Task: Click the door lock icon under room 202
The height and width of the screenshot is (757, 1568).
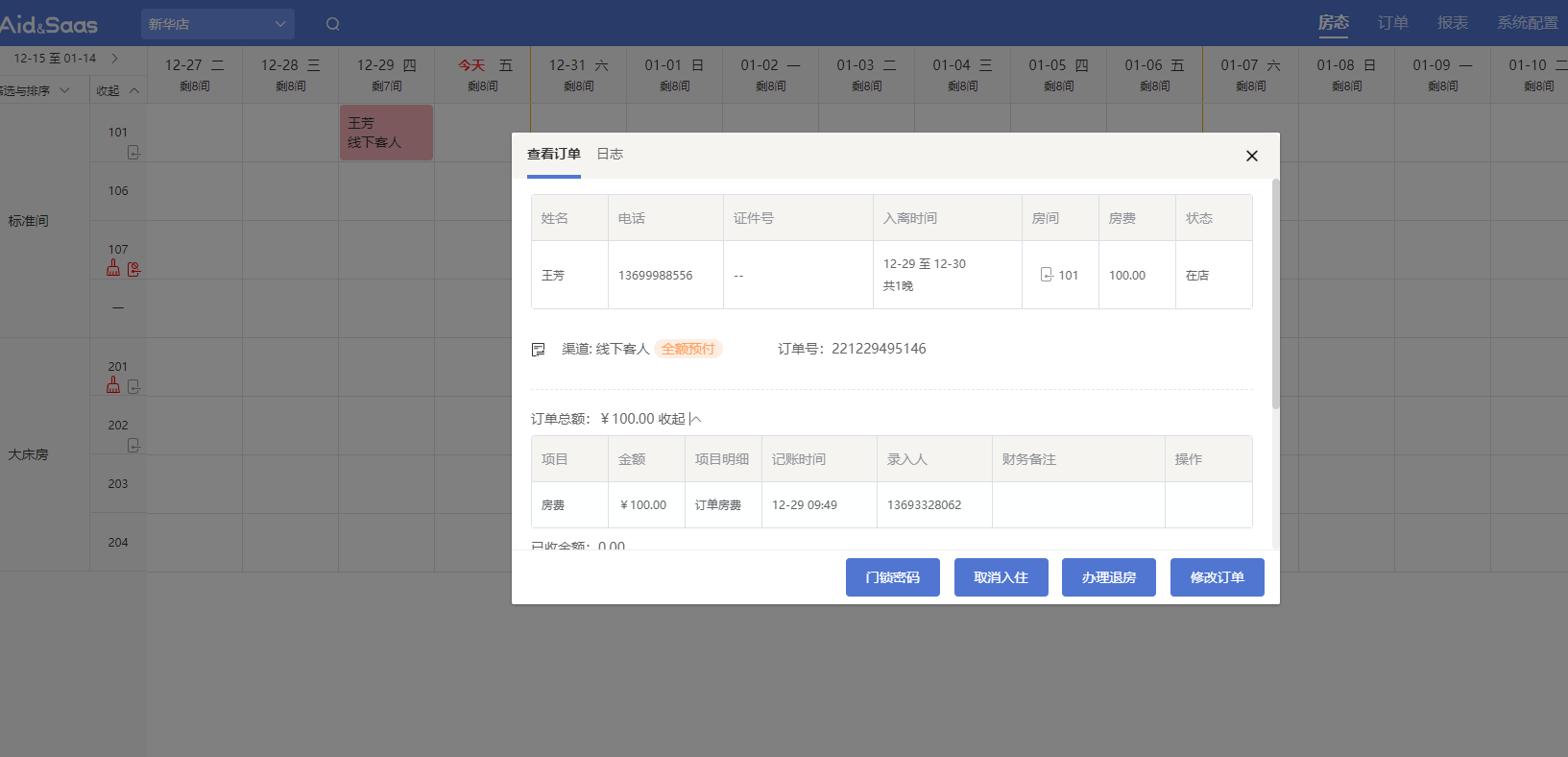Action: click(x=133, y=445)
